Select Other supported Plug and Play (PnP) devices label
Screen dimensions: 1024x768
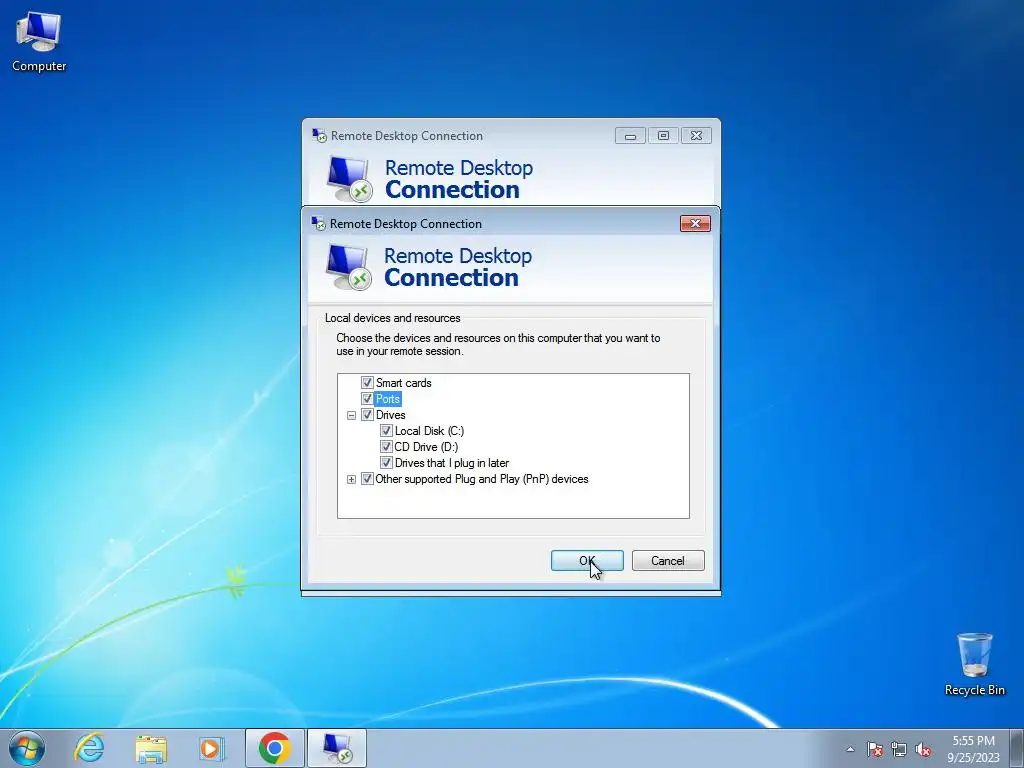pos(482,479)
